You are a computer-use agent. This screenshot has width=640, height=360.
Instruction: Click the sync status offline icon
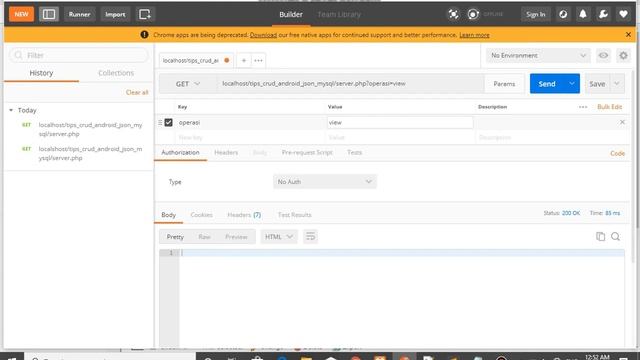(473, 14)
